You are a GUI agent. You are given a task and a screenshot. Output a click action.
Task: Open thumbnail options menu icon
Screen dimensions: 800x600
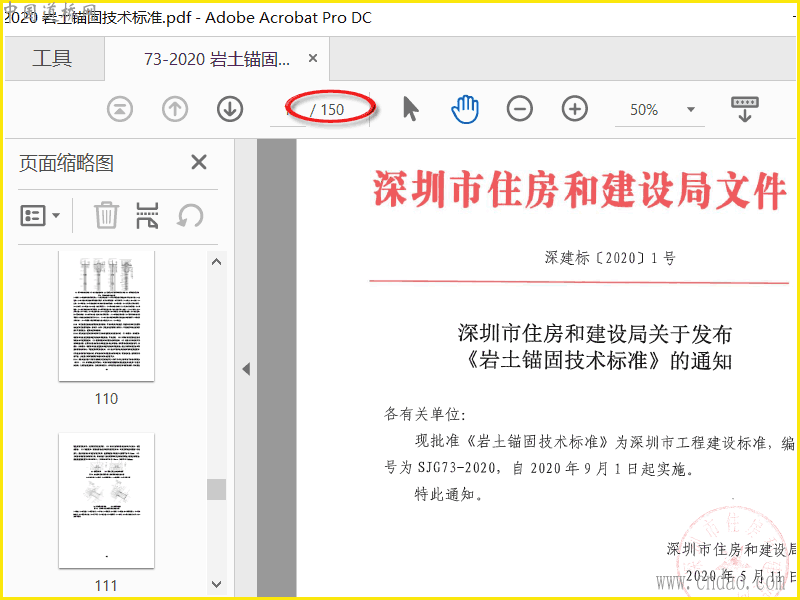(x=40, y=215)
